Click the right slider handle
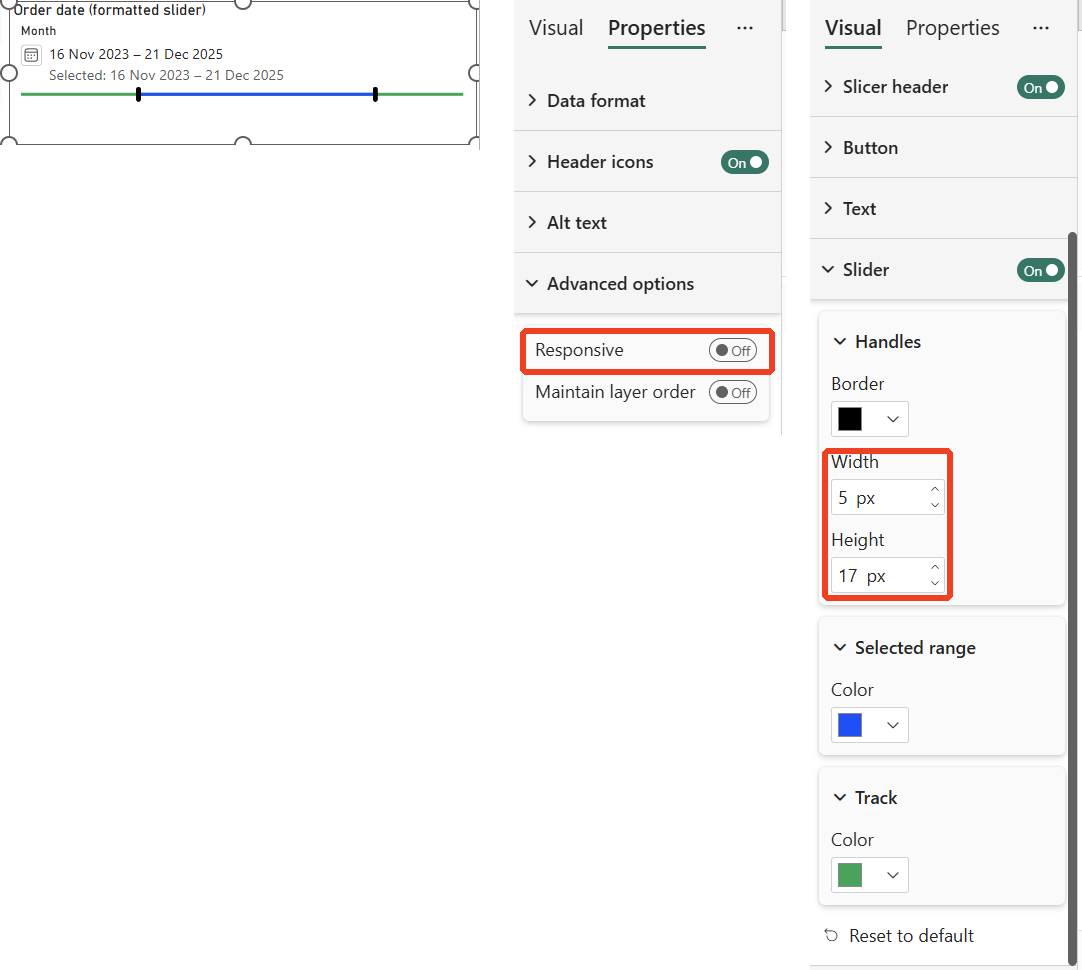The height and width of the screenshot is (970, 1082). 375,95
